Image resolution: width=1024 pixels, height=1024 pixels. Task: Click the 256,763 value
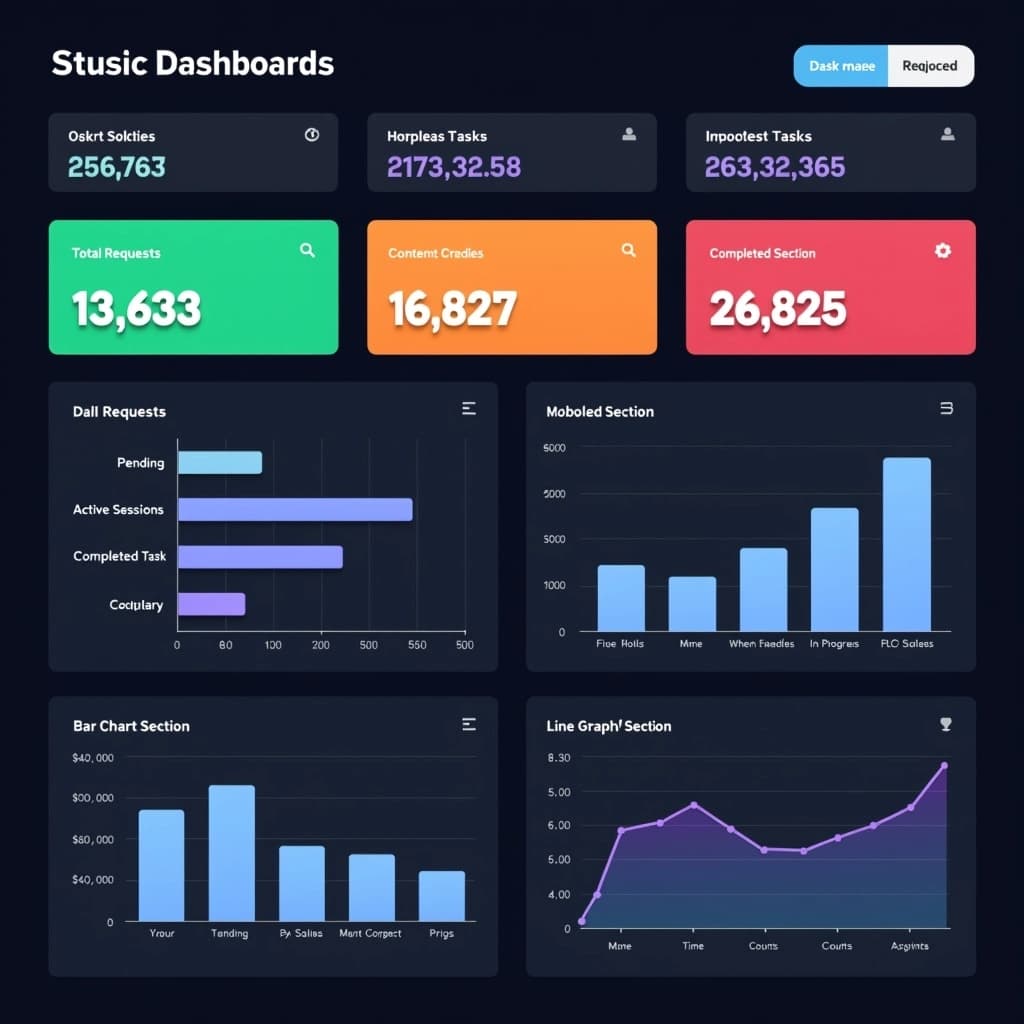click(x=117, y=167)
